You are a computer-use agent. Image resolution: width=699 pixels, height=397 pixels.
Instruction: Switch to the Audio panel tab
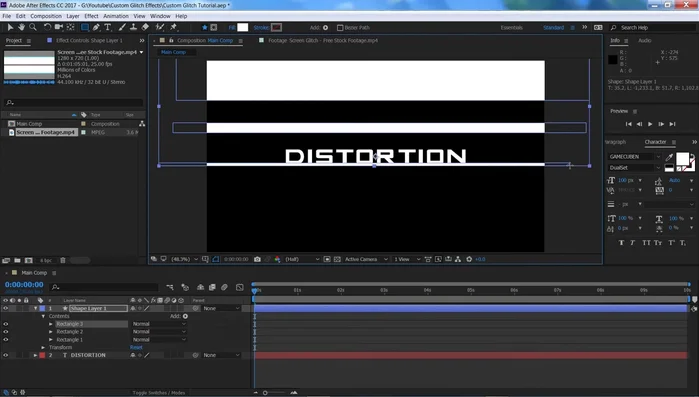pos(645,40)
